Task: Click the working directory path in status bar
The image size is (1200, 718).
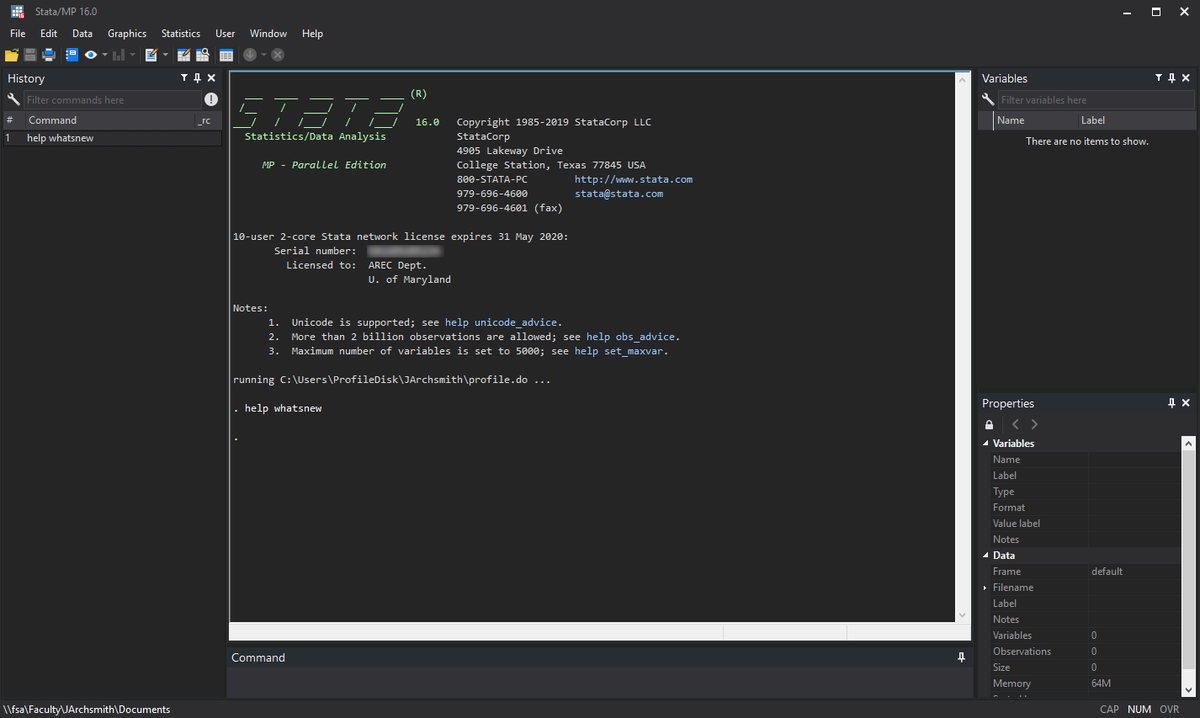Action: click(87, 709)
